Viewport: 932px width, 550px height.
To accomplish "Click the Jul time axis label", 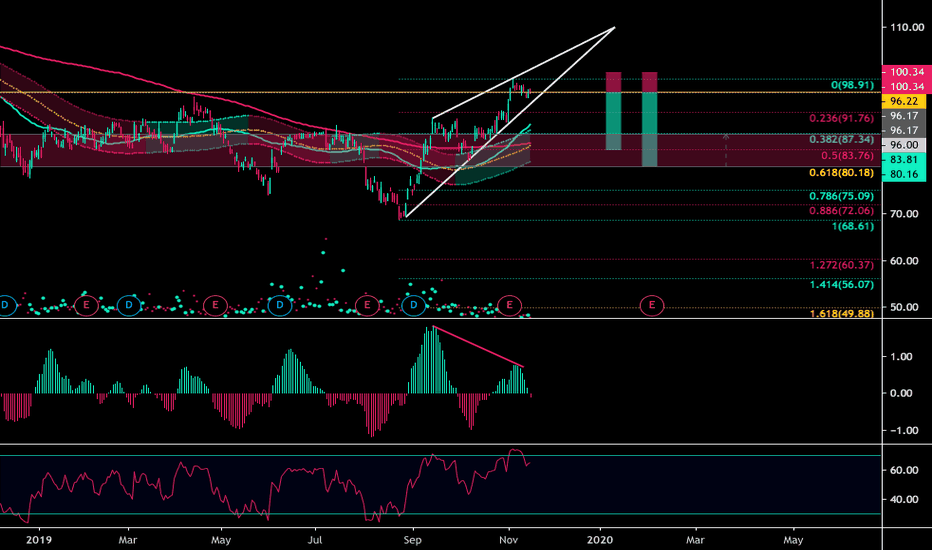I will pos(314,540).
